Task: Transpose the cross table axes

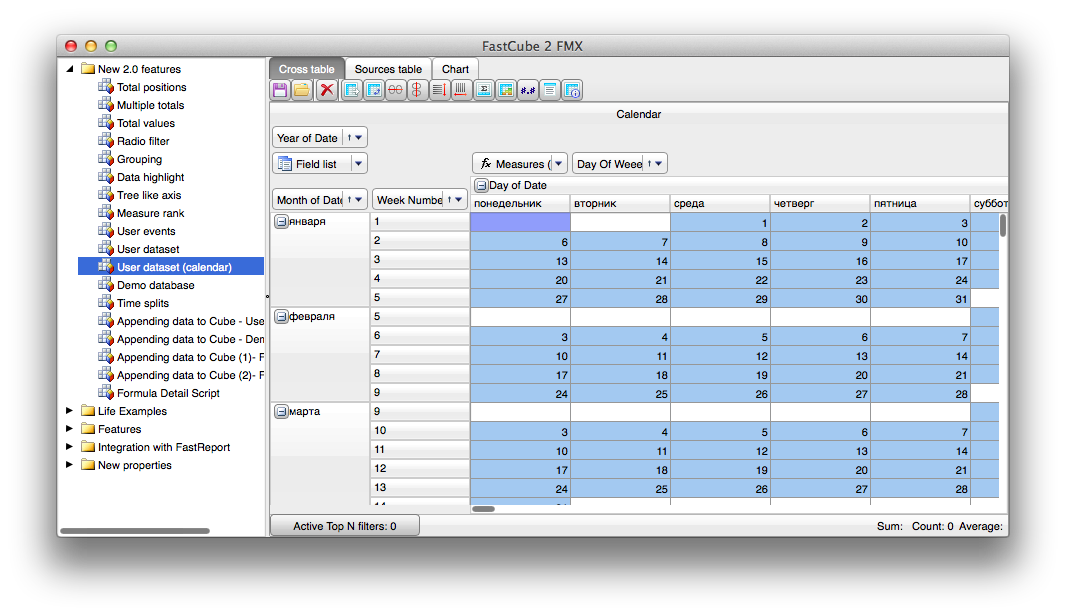Action: coord(374,90)
